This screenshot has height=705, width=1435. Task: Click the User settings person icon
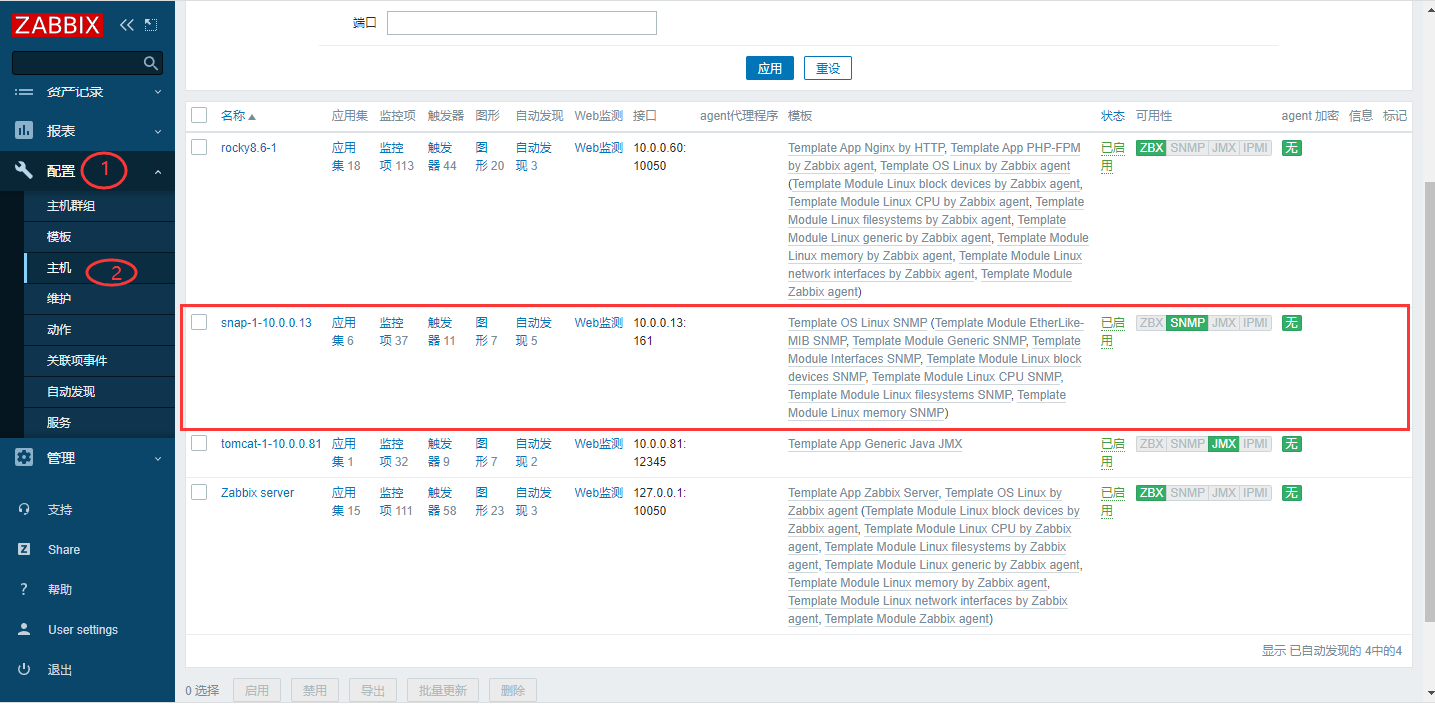pos(24,629)
